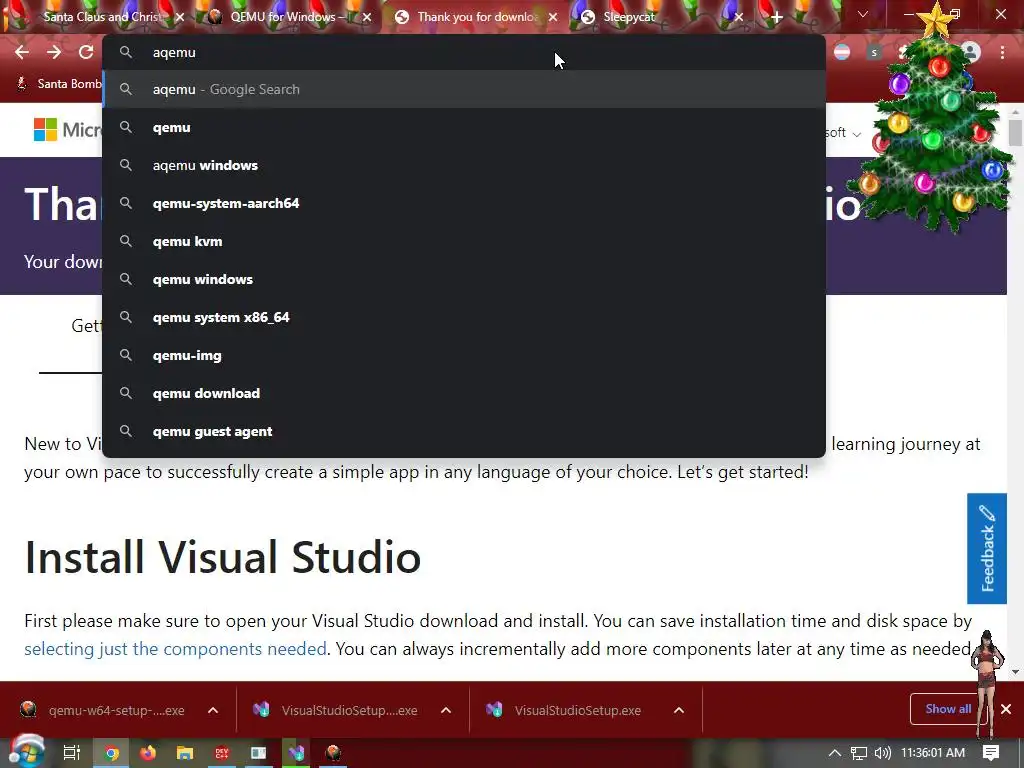Pick the 'qemu kvm' suggestion
The image size is (1024, 768).
coord(464,241)
